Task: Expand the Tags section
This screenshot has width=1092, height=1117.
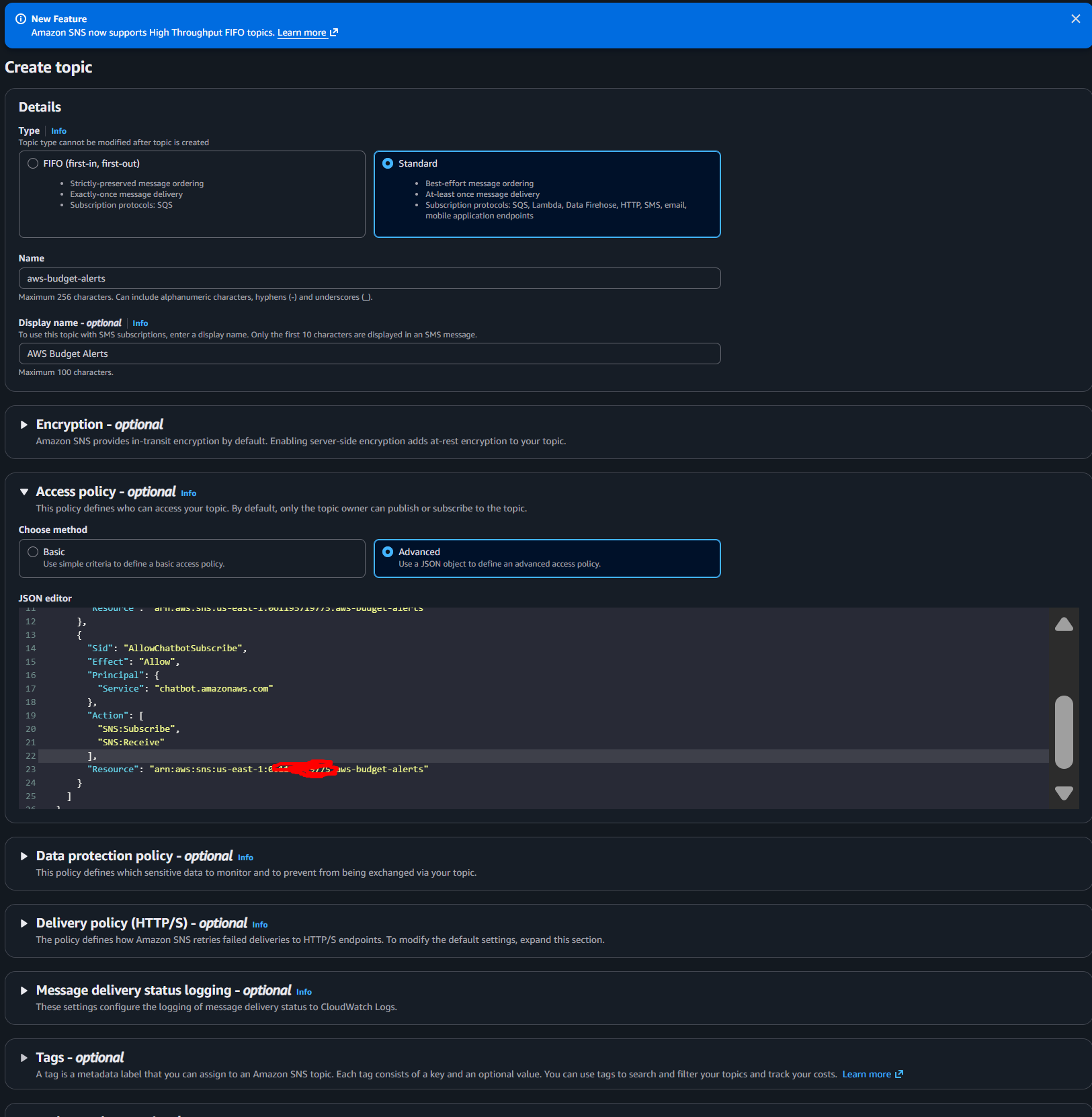Action: (24, 1058)
